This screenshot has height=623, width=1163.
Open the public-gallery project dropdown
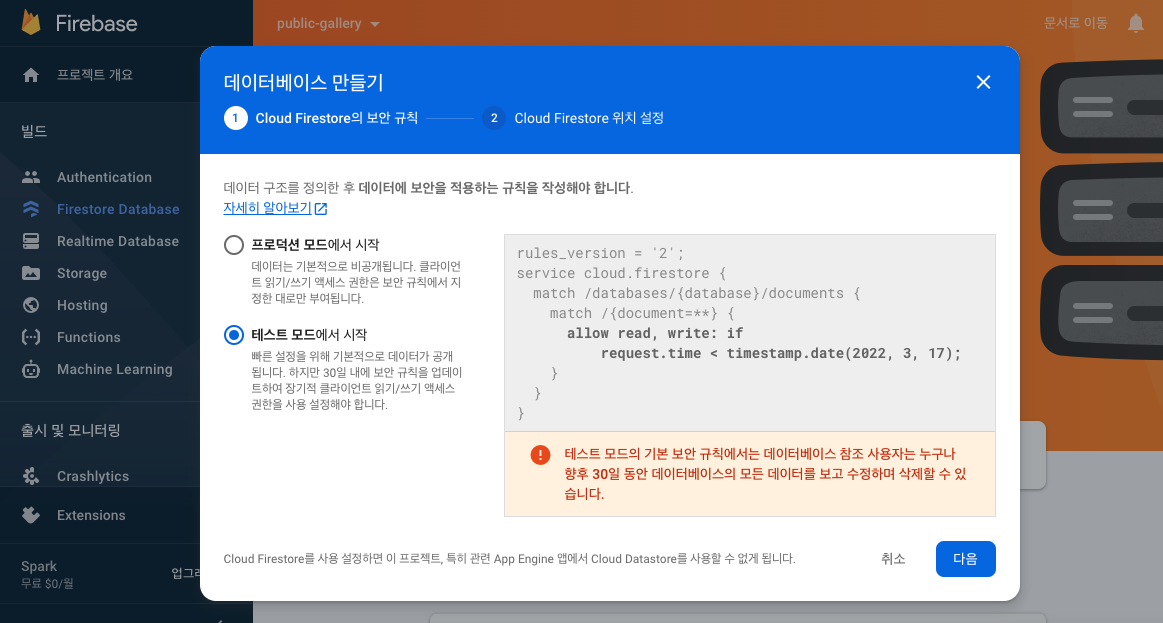[x=328, y=24]
